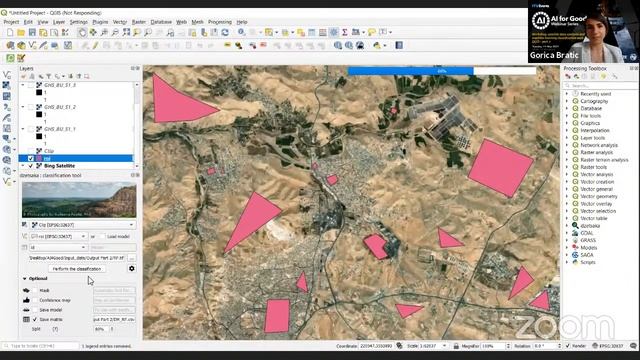Screen dimensions: 640x360
Task: Click Perform the classification button
Action: tap(77, 269)
